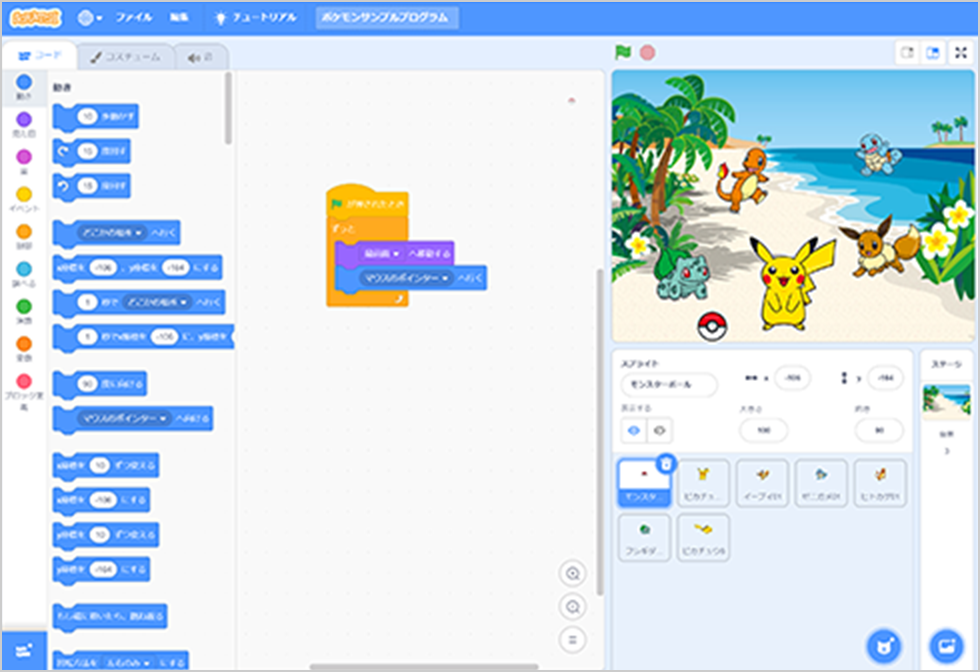
Task: Click the sprite size field
Action: (763, 430)
